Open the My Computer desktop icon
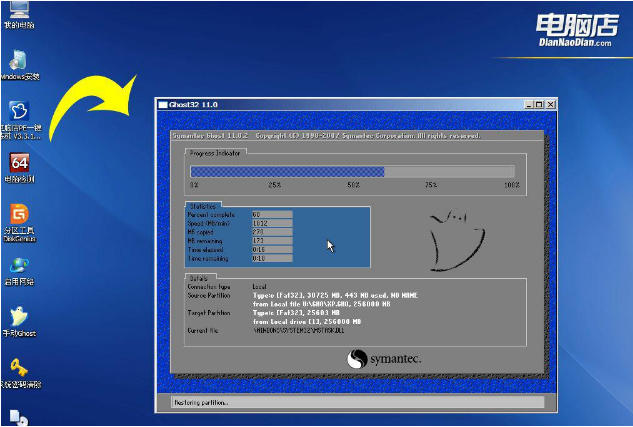The image size is (633, 427). point(18,12)
